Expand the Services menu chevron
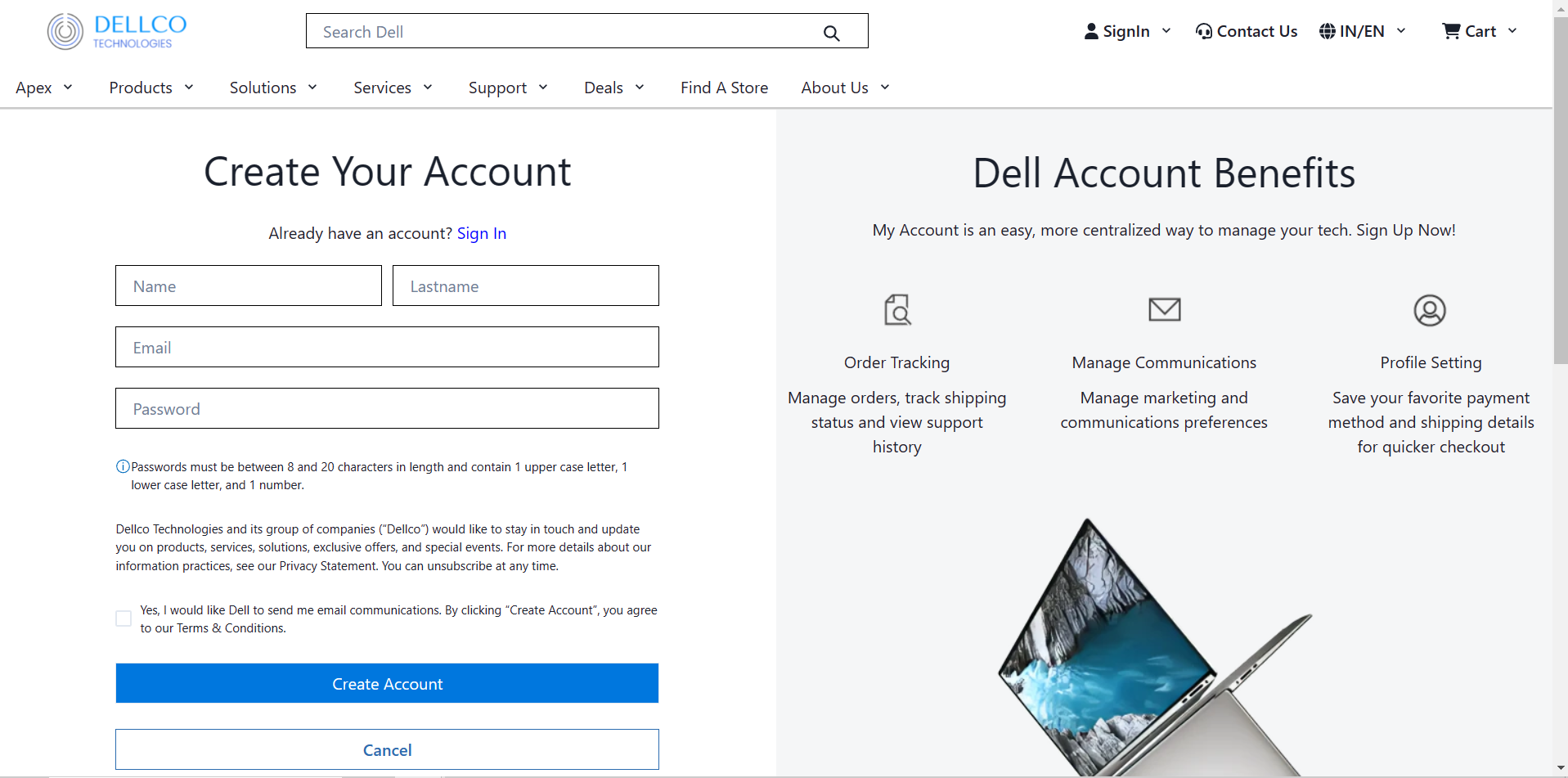 pos(428,87)
